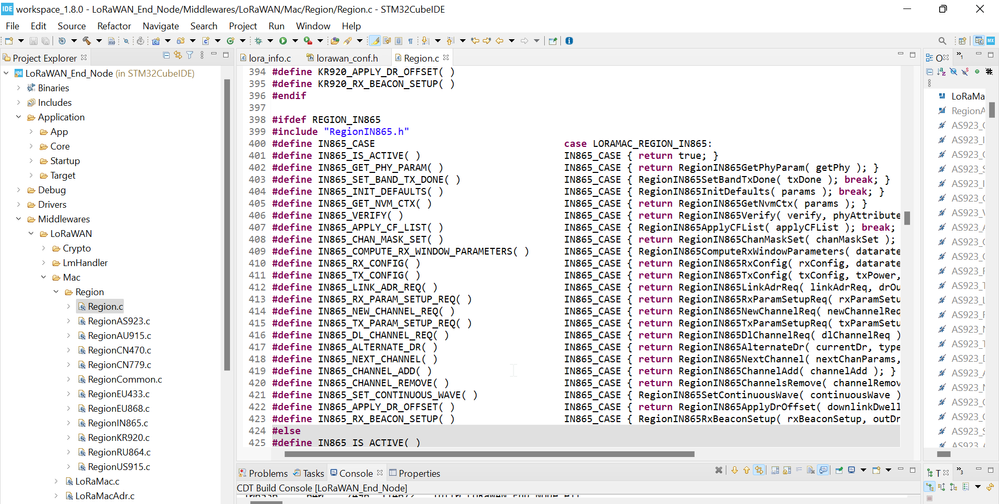Click Last Edit Location arrow in toolbar

point(475,40)
